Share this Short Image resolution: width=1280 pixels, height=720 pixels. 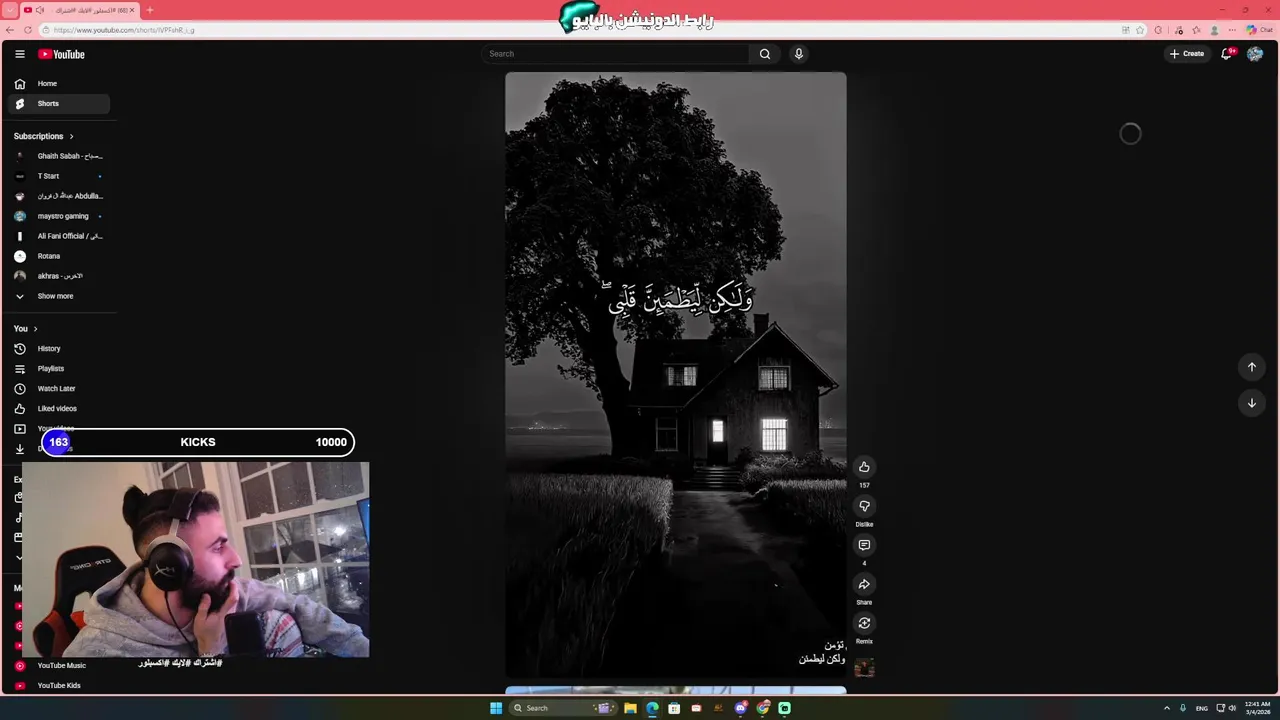click(864, 584)
